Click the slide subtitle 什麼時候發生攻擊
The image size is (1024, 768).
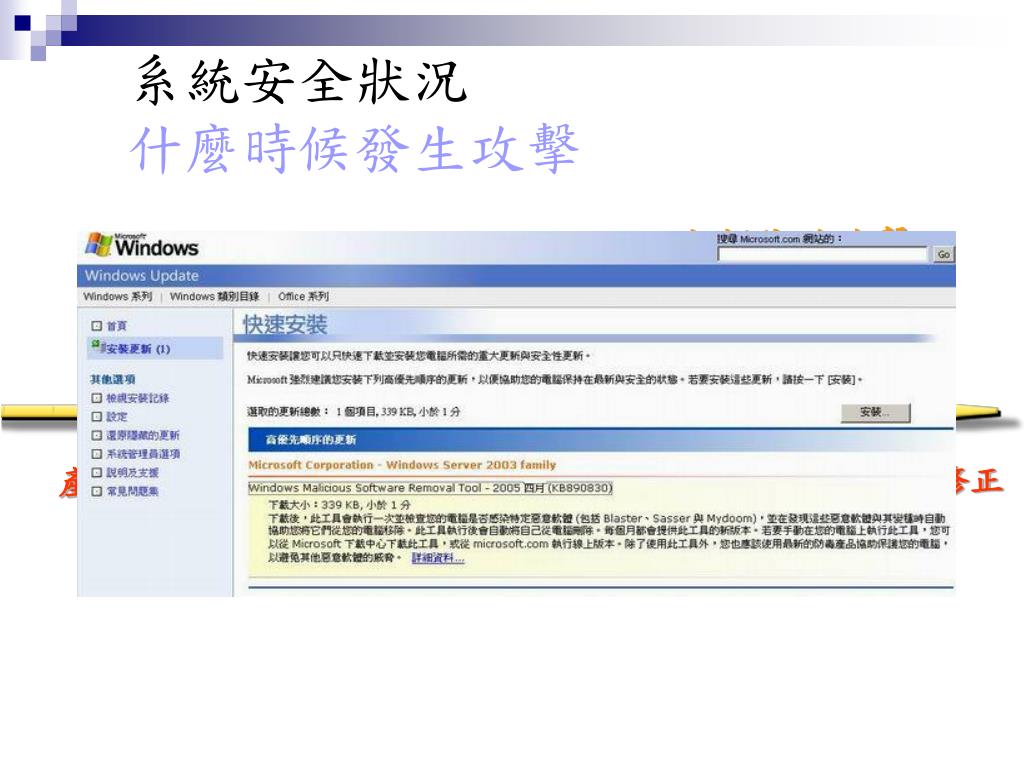point(355,149)
